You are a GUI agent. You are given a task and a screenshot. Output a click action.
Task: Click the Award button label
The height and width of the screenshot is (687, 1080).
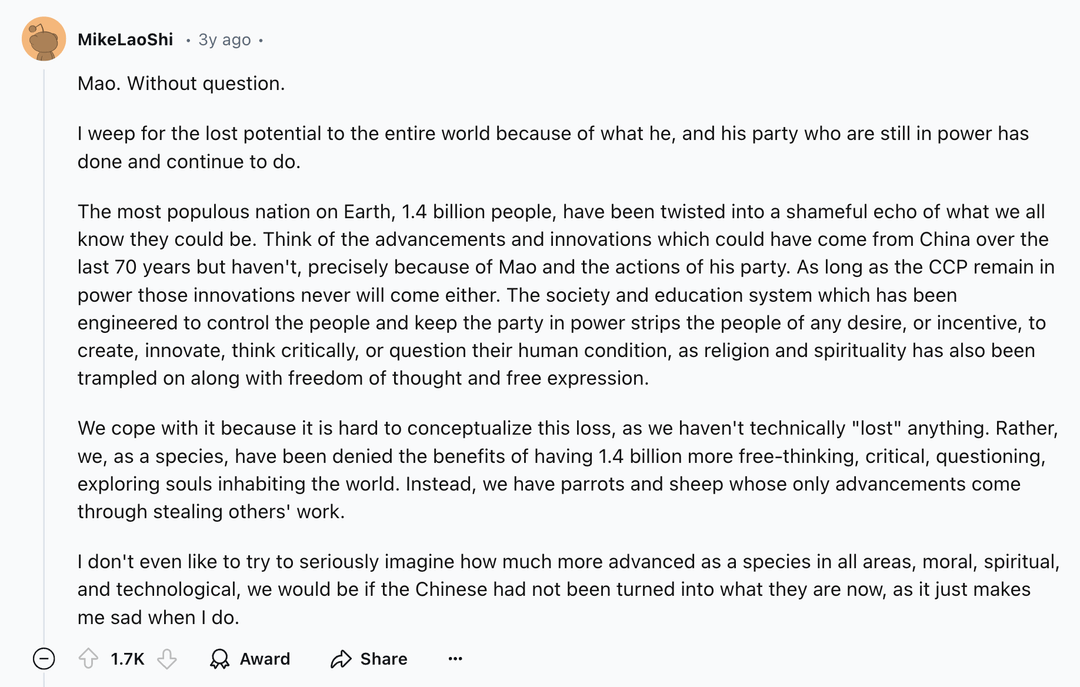[x=264, y=659]
